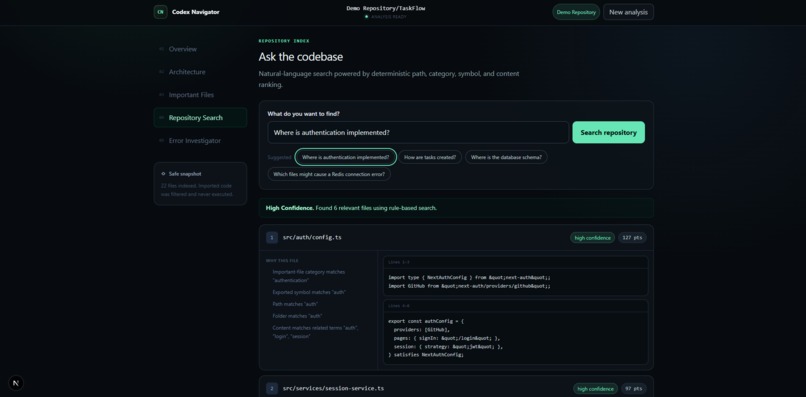Click high confidence badge on config.ts result
This screenshot has width=806, height=397.
pos(592,238)
